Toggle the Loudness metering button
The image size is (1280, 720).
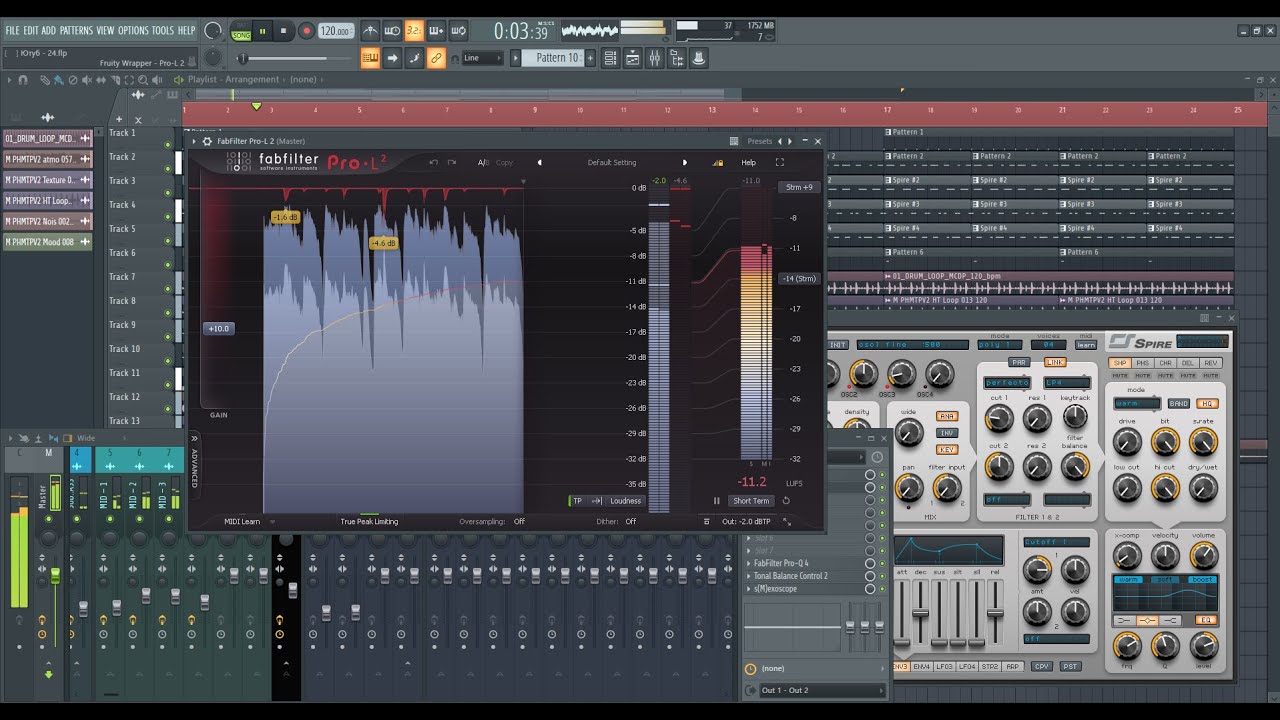pos(625,501)
